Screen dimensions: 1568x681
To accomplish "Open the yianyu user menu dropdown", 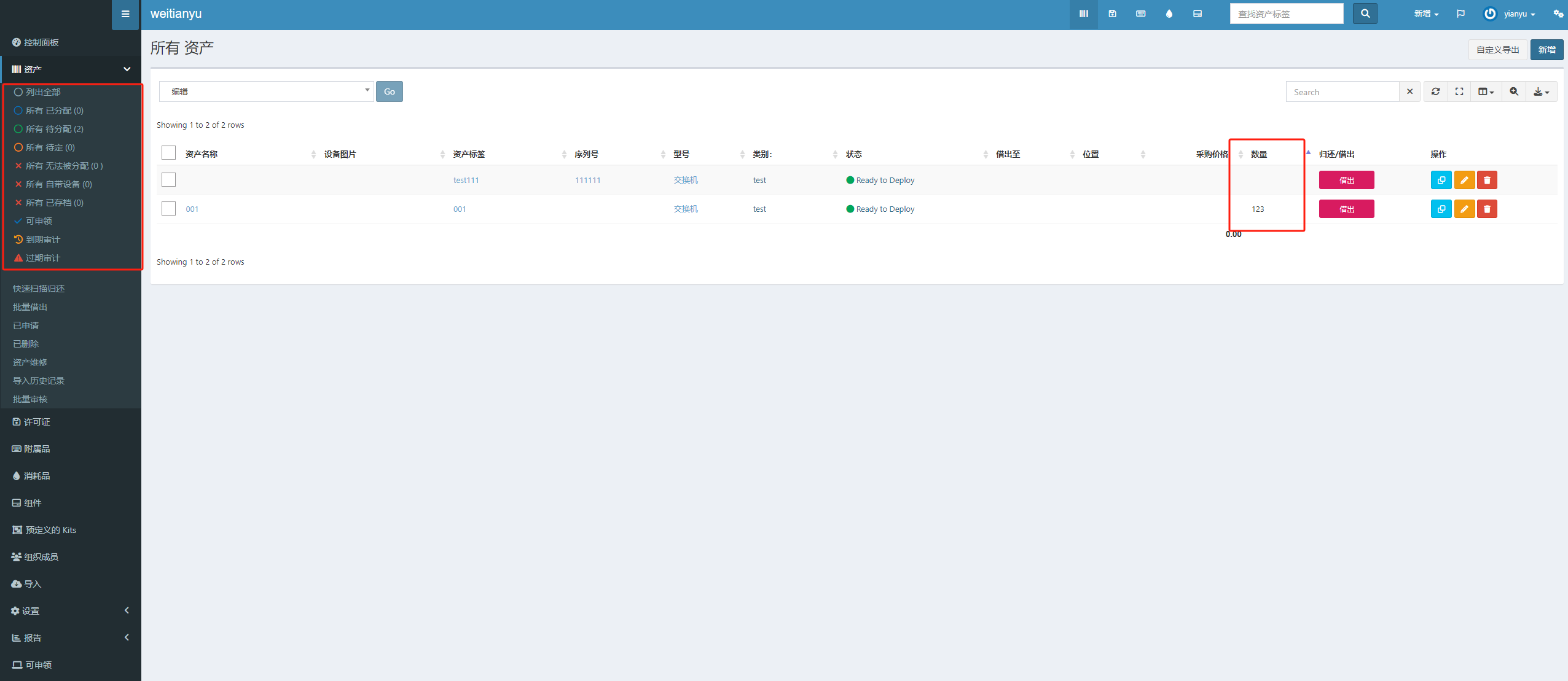I will tap(1510, 14).
